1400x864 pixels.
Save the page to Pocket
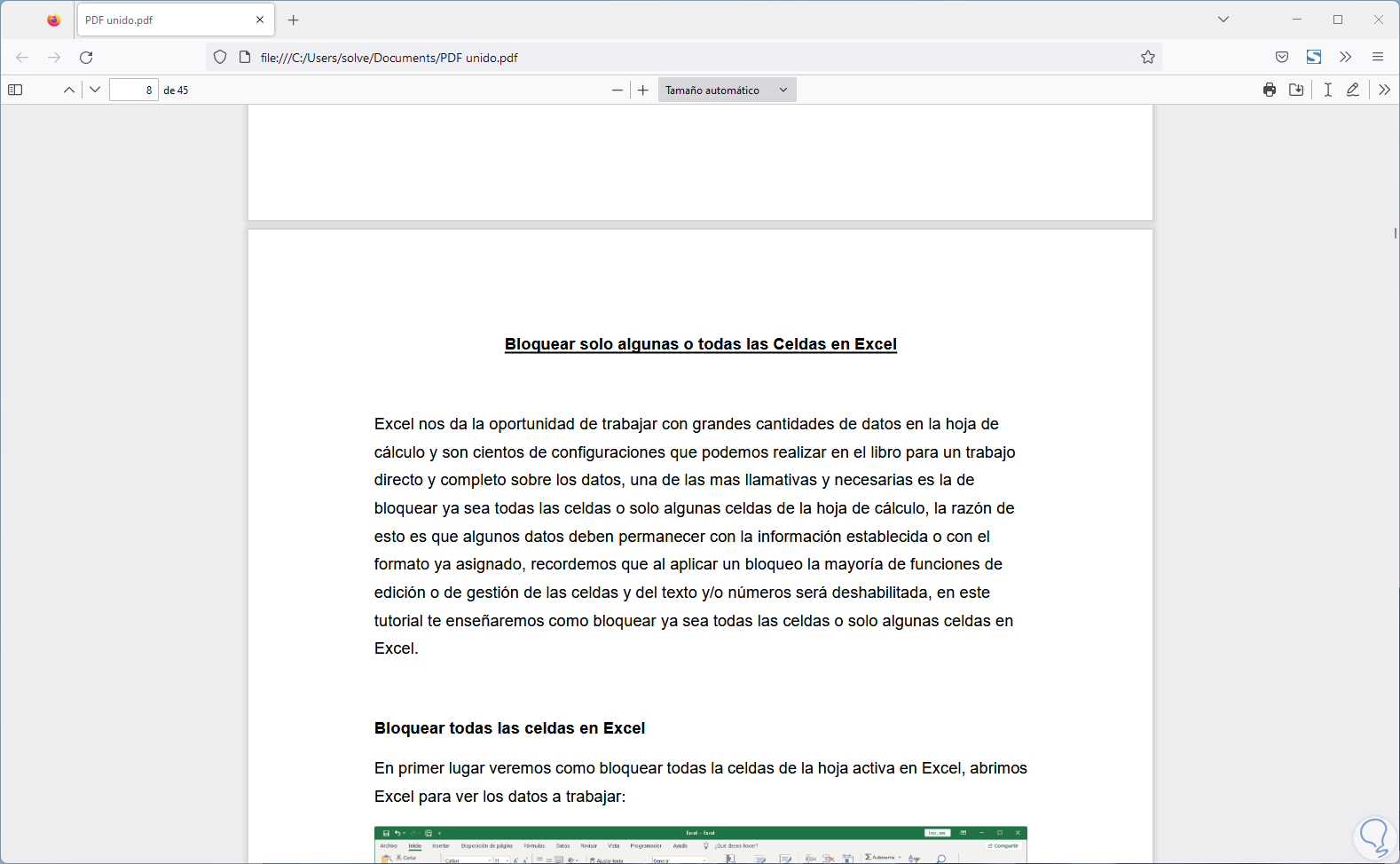[1282, 58]
